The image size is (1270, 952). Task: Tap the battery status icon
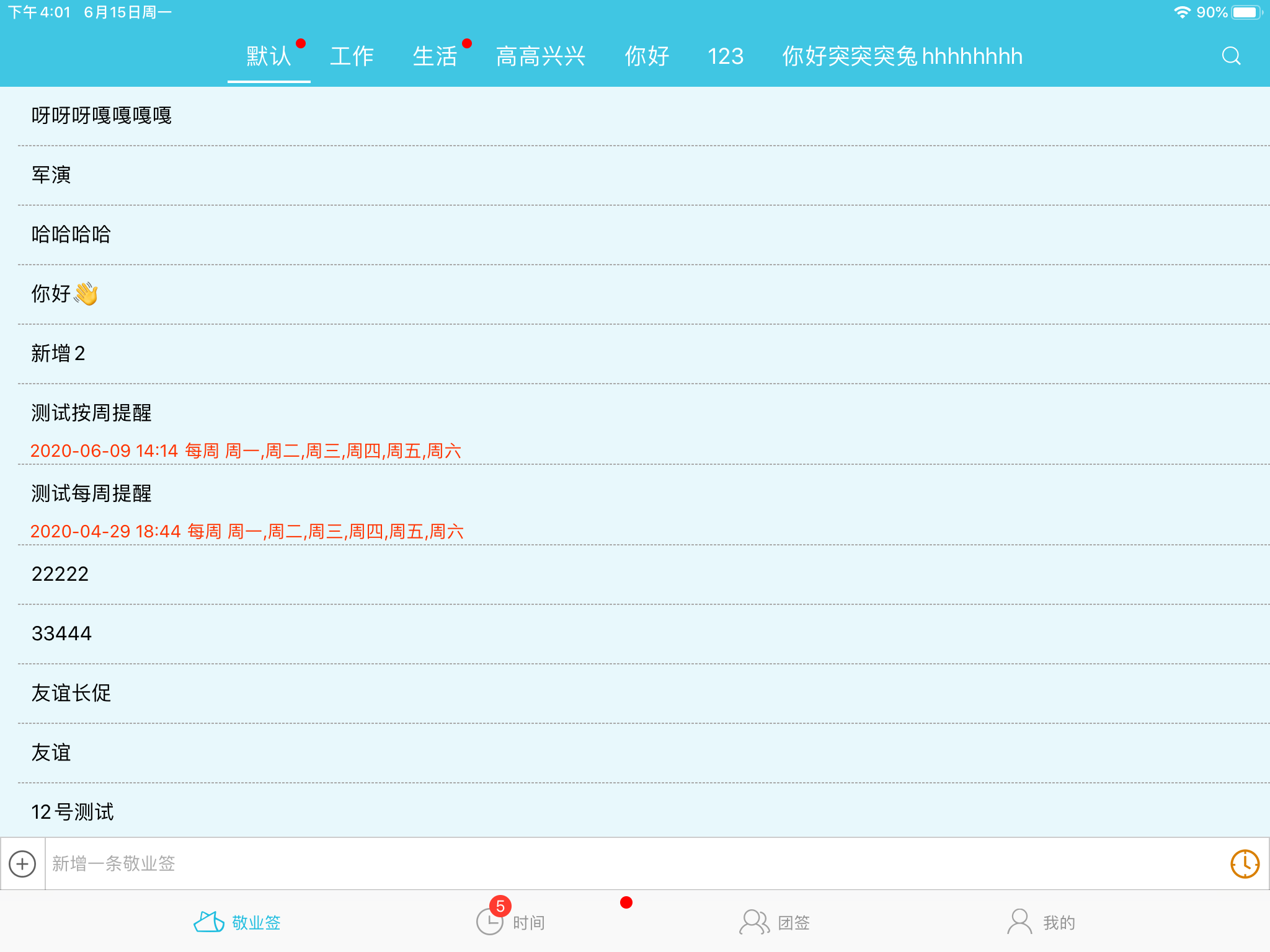point(1246,12)
